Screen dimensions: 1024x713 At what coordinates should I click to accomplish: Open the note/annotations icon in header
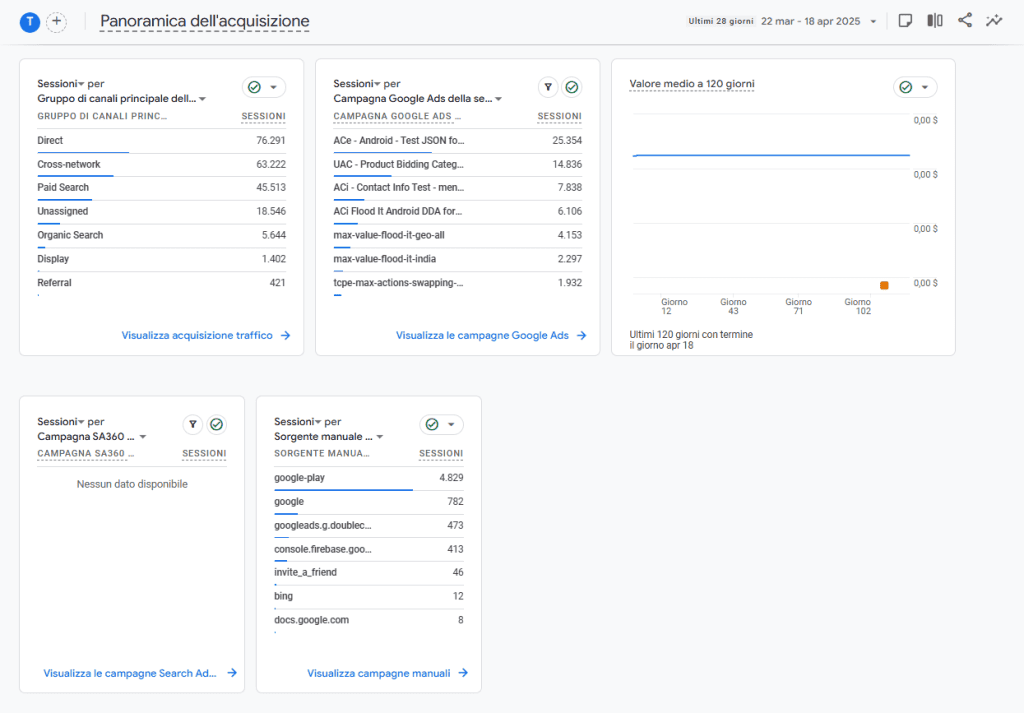[905, 21]
